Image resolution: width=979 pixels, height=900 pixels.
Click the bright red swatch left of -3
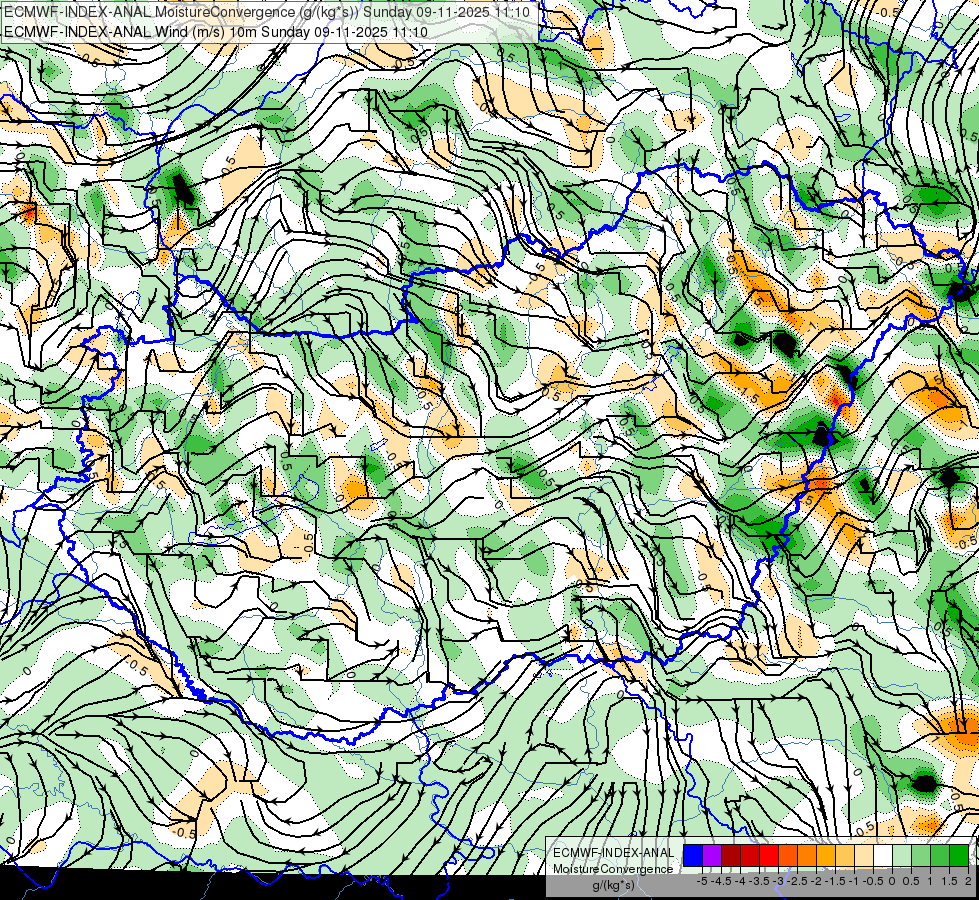(769, 855)
